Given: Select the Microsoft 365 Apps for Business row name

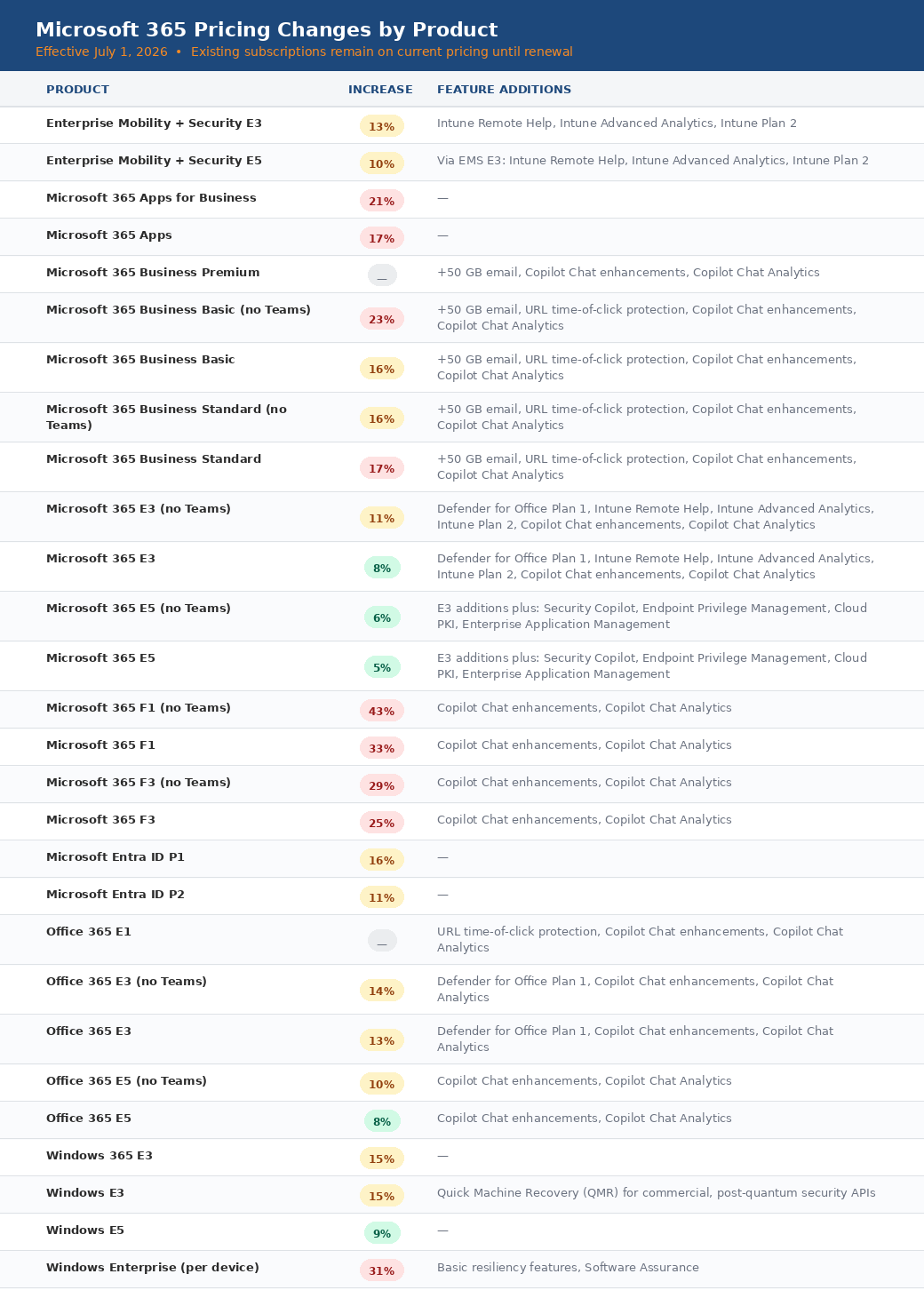Looking at the screenshot, I should 151,198.
